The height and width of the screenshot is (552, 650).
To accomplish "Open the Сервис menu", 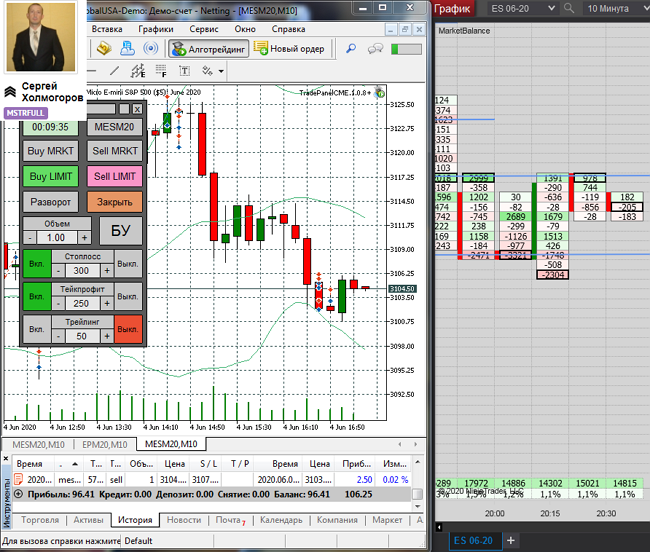I will pyautogui.click(x=204, y=29).
